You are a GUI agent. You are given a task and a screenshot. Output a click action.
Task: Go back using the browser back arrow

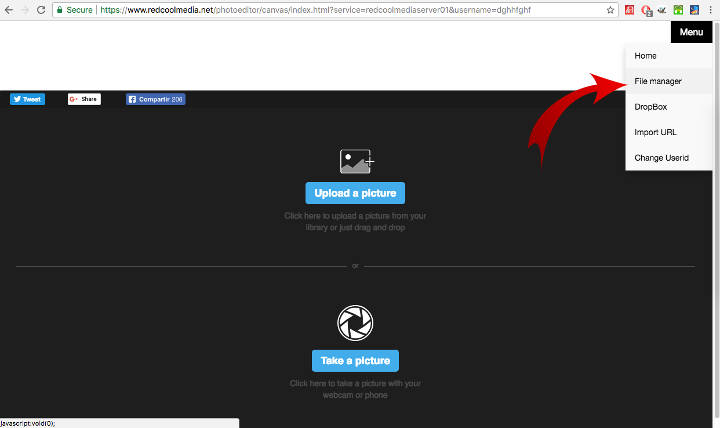tap(8, 9)
